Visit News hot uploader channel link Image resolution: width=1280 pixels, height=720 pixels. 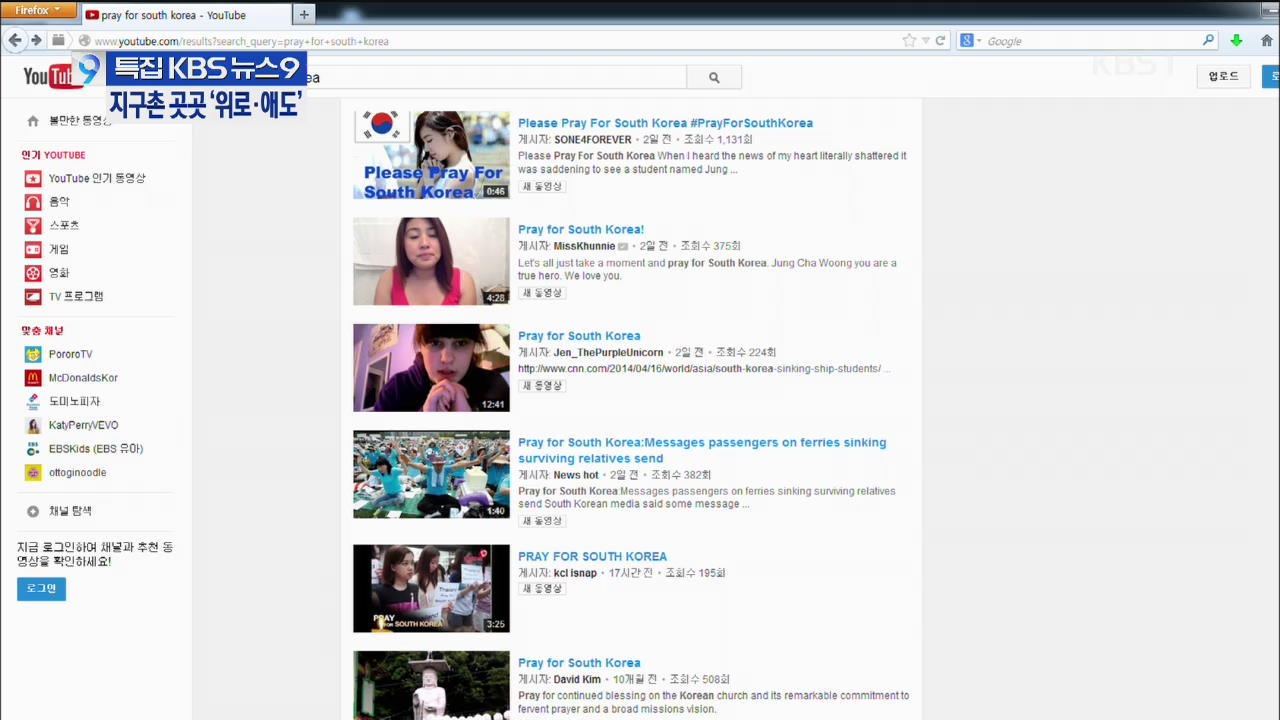(x=576, y=475)
